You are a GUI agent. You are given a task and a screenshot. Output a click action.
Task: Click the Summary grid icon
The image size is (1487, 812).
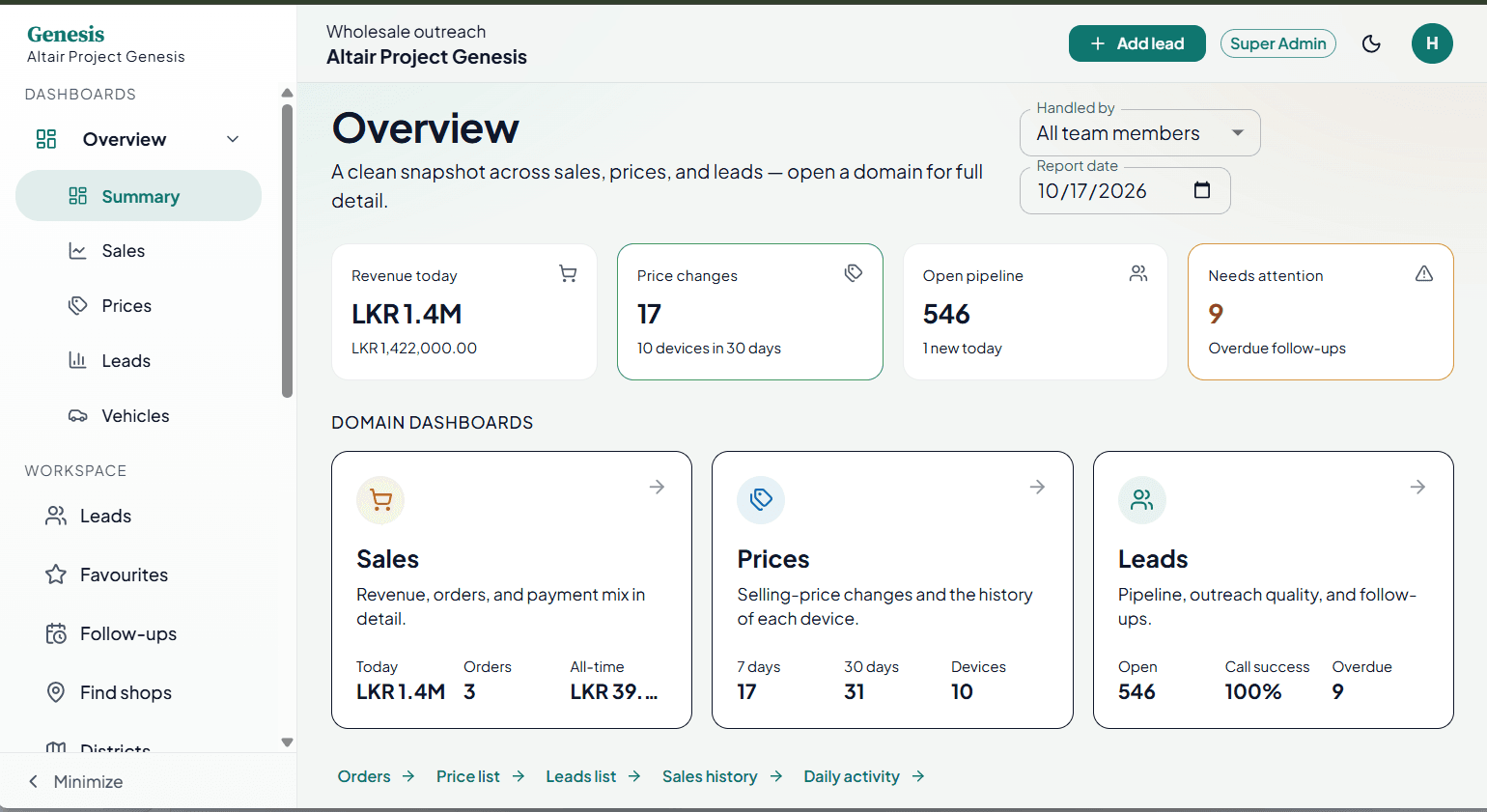tap(78, 196)
